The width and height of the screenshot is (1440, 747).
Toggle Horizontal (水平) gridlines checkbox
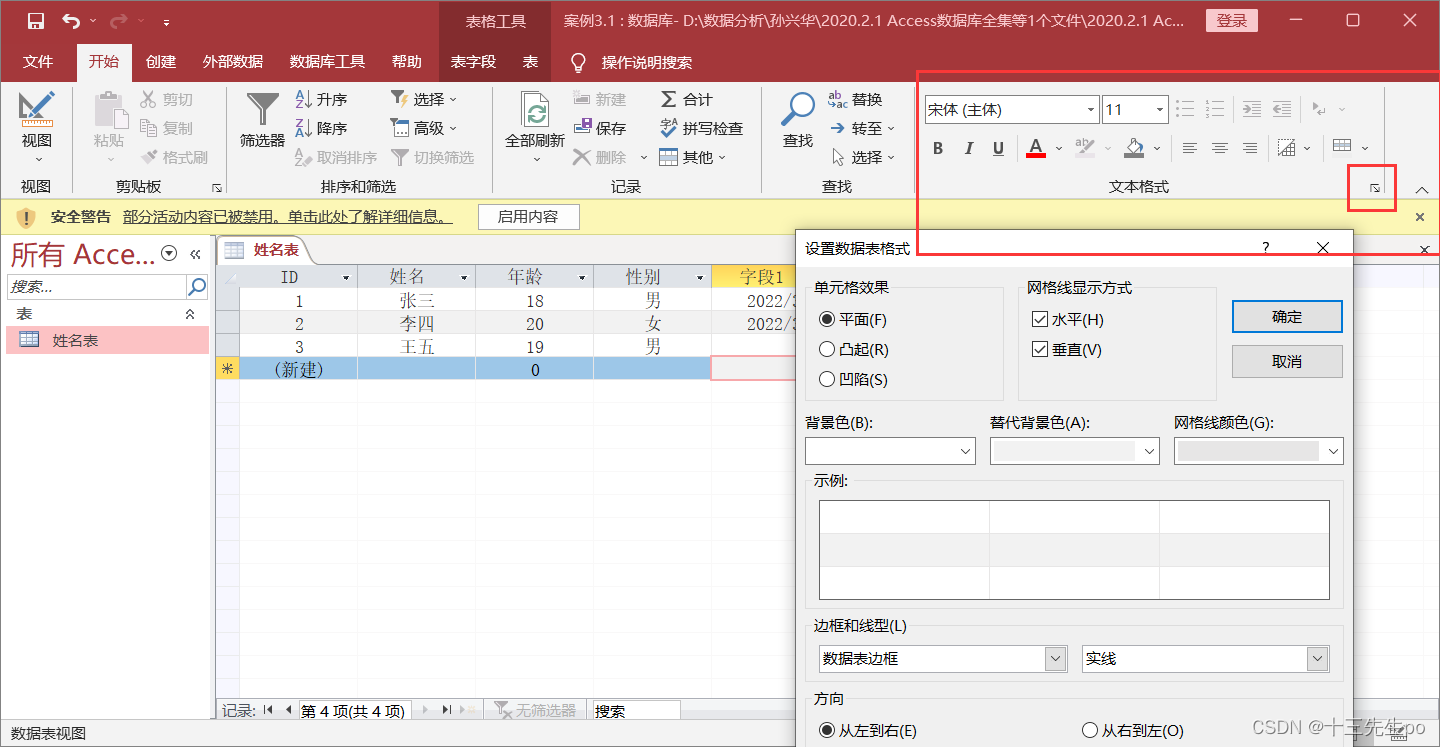pos(1039,320)
